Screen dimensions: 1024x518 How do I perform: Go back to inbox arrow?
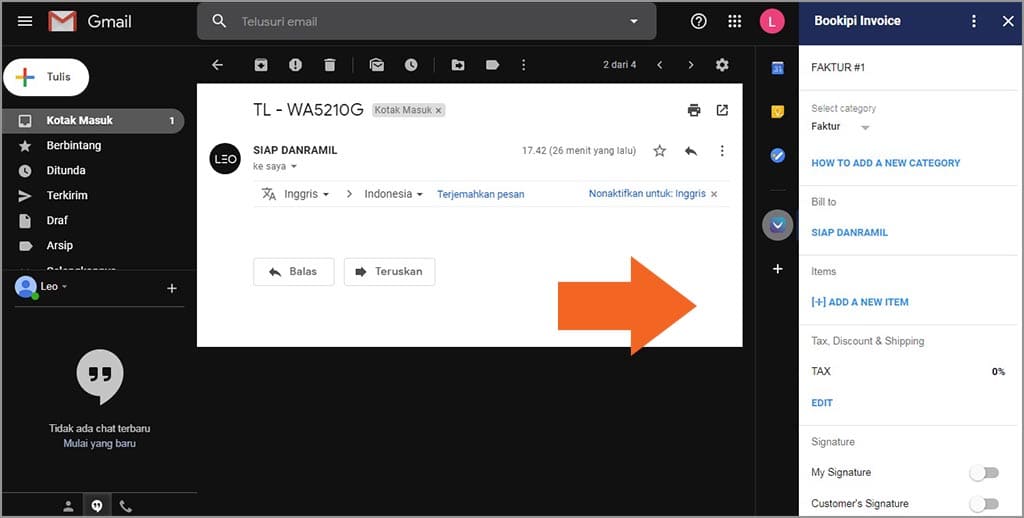tap(217, 65)
